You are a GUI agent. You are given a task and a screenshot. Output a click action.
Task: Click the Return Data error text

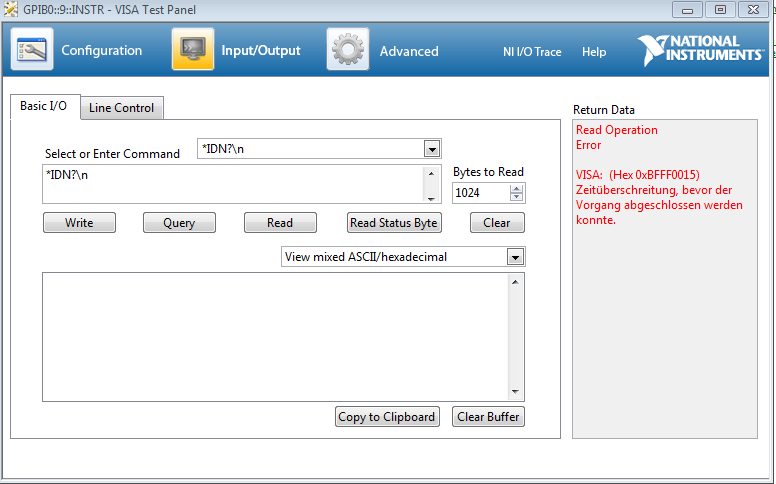(659, 175)
